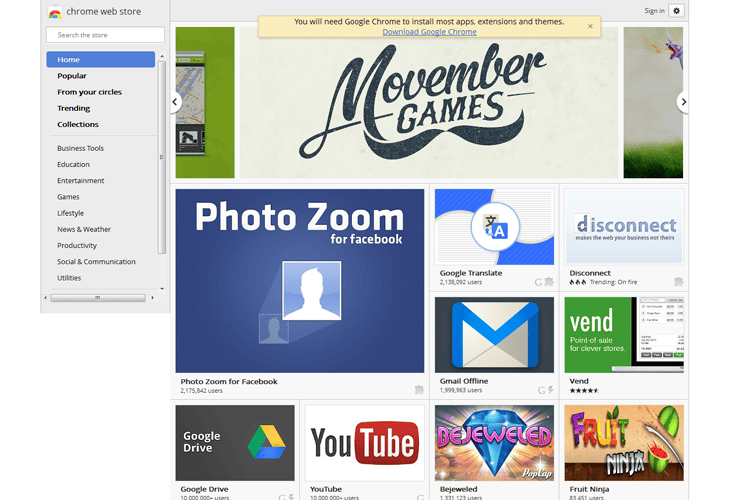730x500 pixels.
Task: Click the lightning icon on Google Drive card
Action: tap(291, 498)
